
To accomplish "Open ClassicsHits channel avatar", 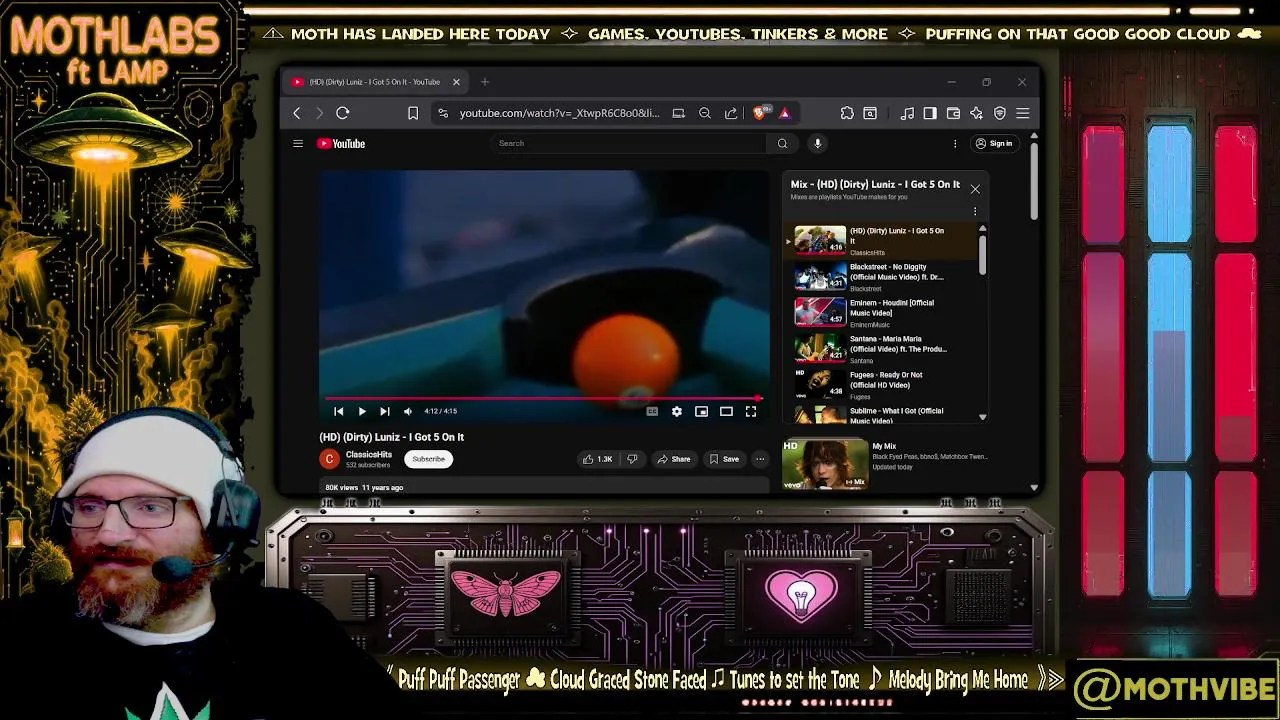I will tap(330, 459).
